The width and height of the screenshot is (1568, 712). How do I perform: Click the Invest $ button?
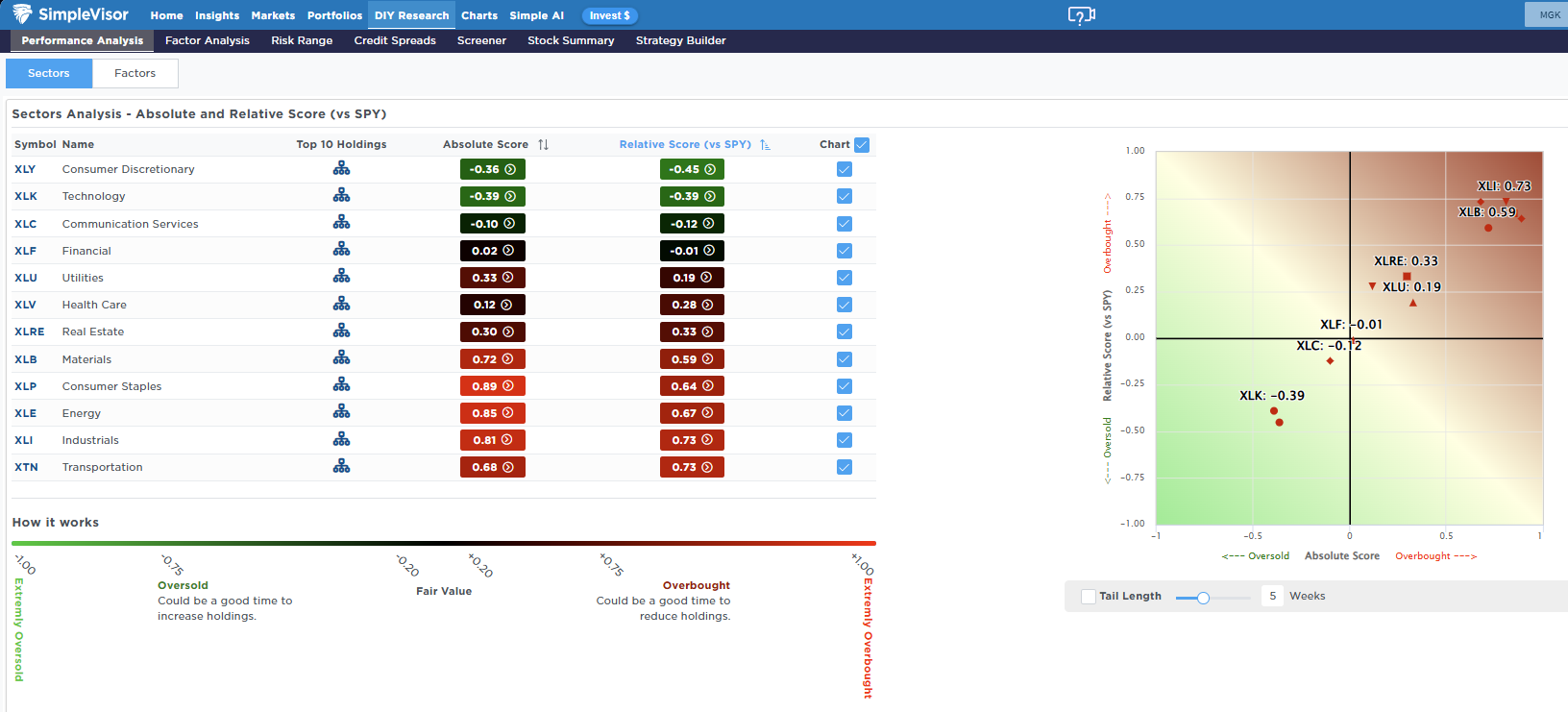pos(609,15)
